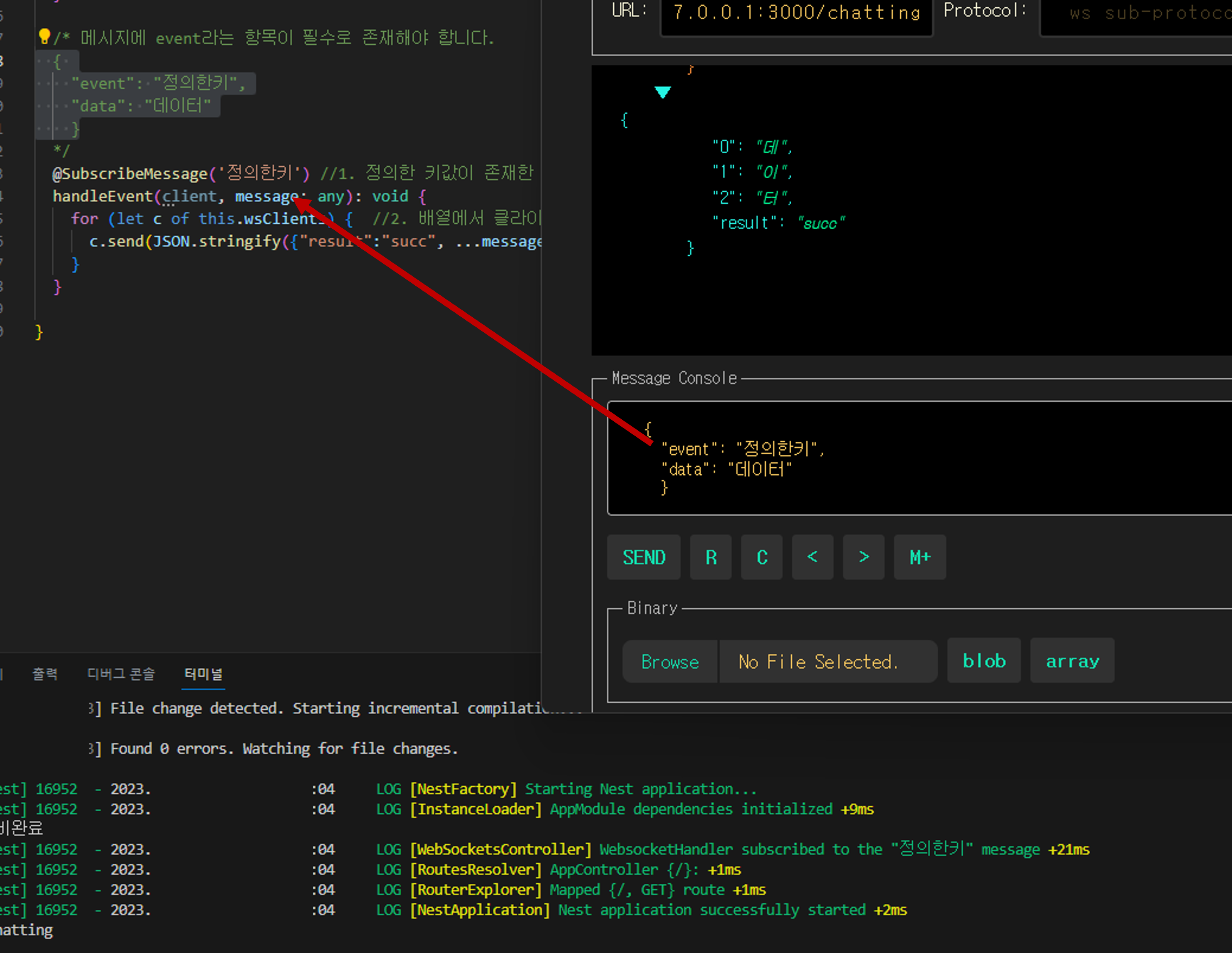This screenshot has height=953, width=1232.
Task: Click the C clear button
Action: click(762, 557)
